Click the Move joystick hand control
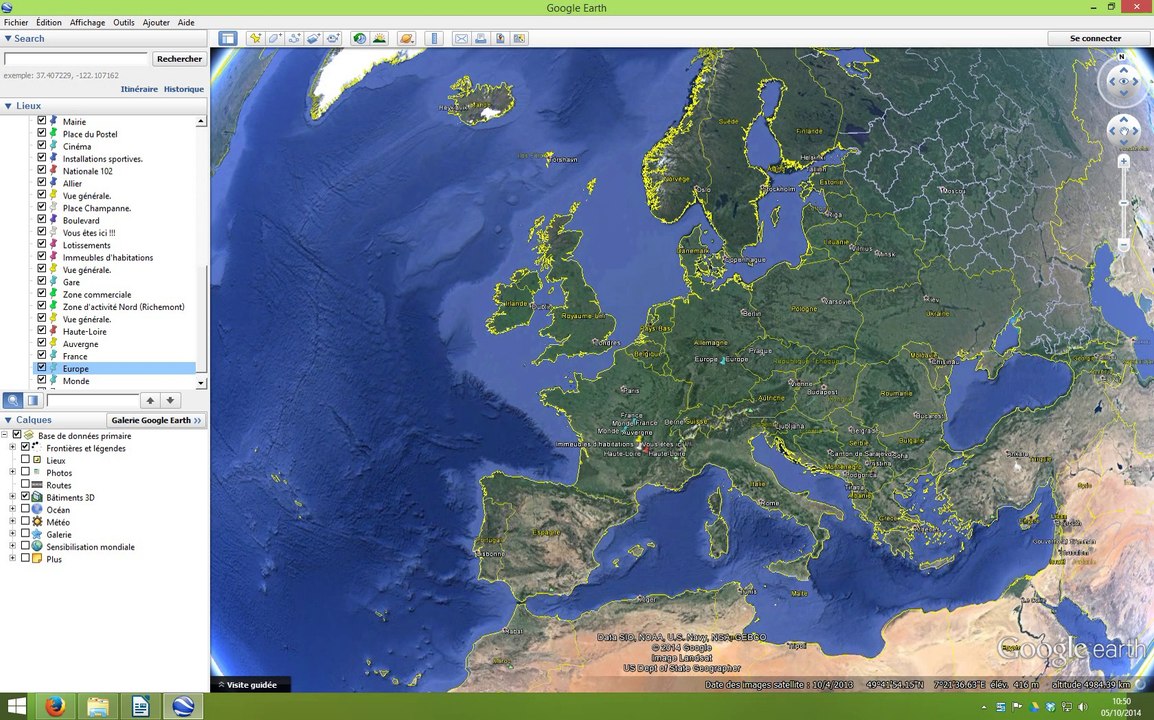This screenshot has width=1154, height=720. pos(1124,131)
